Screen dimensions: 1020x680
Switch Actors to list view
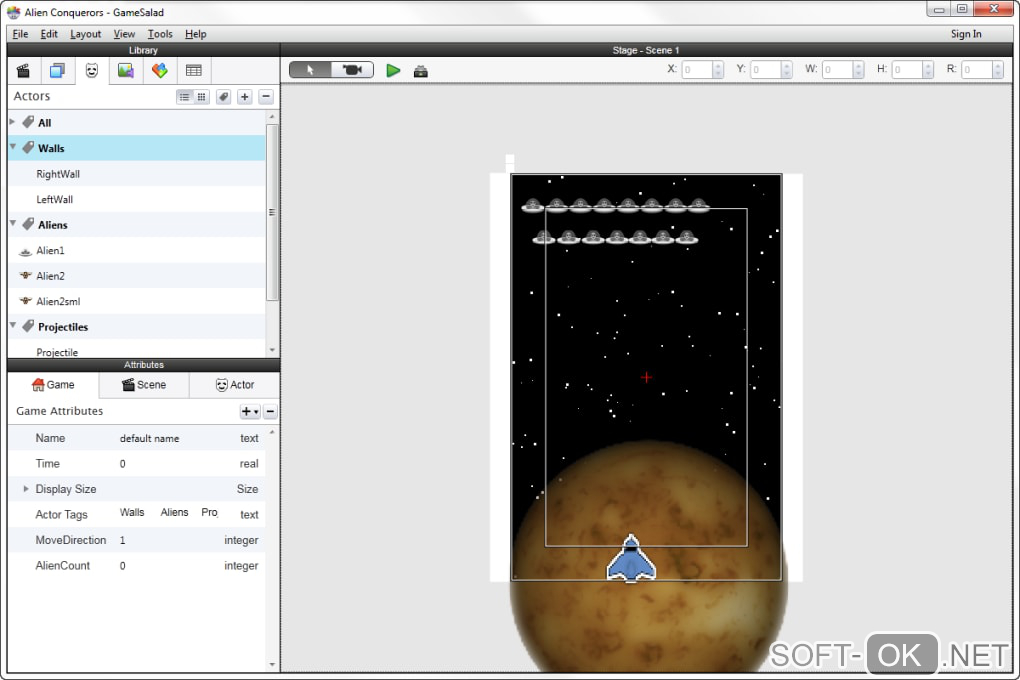(x=185, y=97)
